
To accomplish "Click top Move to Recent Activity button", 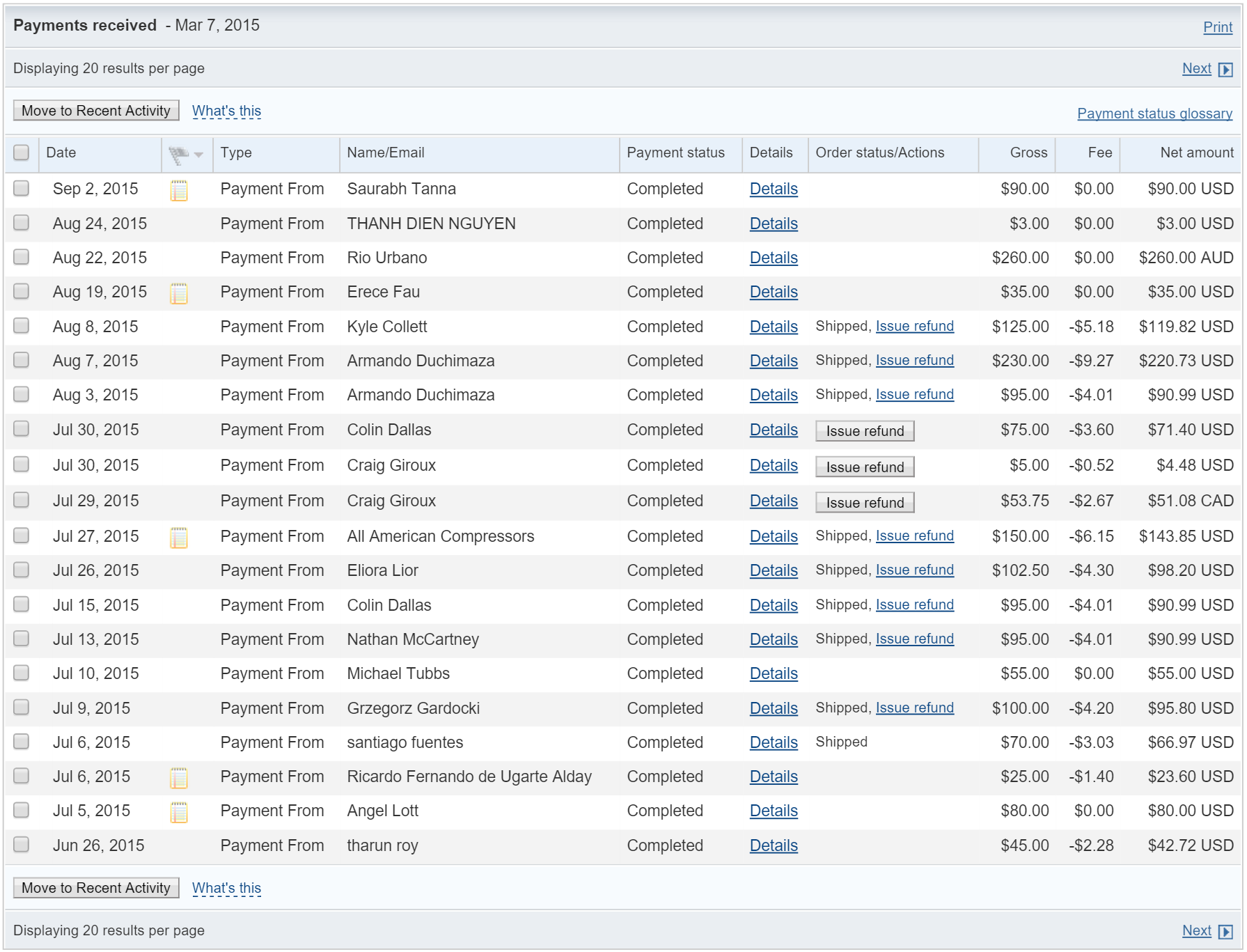I will click(x=96, y=111).
